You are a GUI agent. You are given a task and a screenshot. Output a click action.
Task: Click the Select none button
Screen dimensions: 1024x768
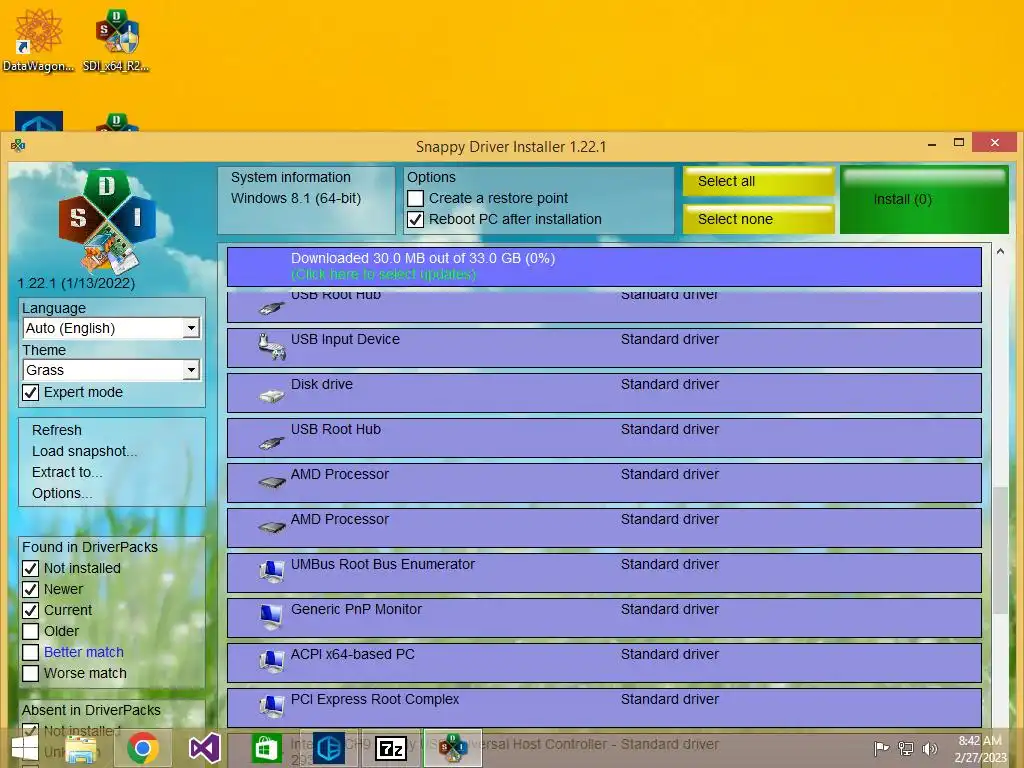758,219
